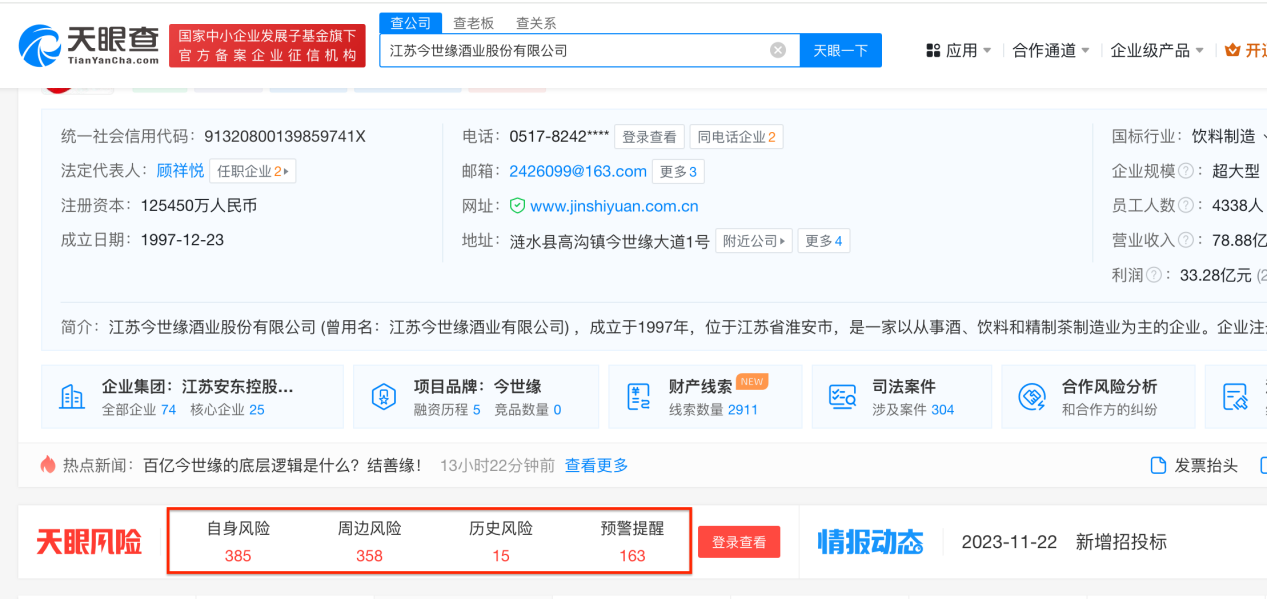The height and width of the screenshot is (599, 1267).
Task: Click the 天眼一下 search button
Action: point(841,50)
